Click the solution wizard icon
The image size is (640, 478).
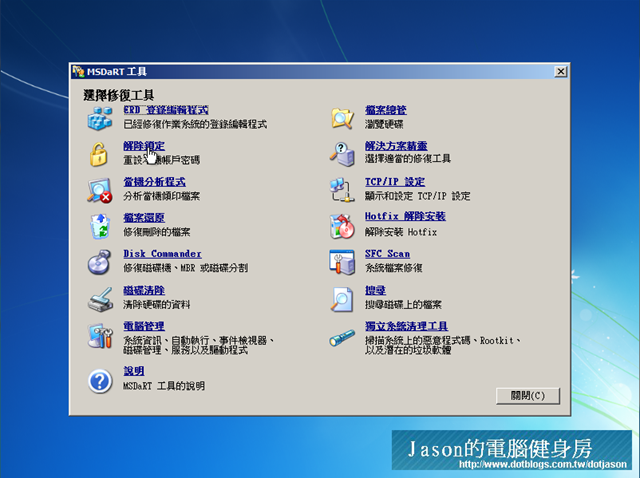pos(342,154)
